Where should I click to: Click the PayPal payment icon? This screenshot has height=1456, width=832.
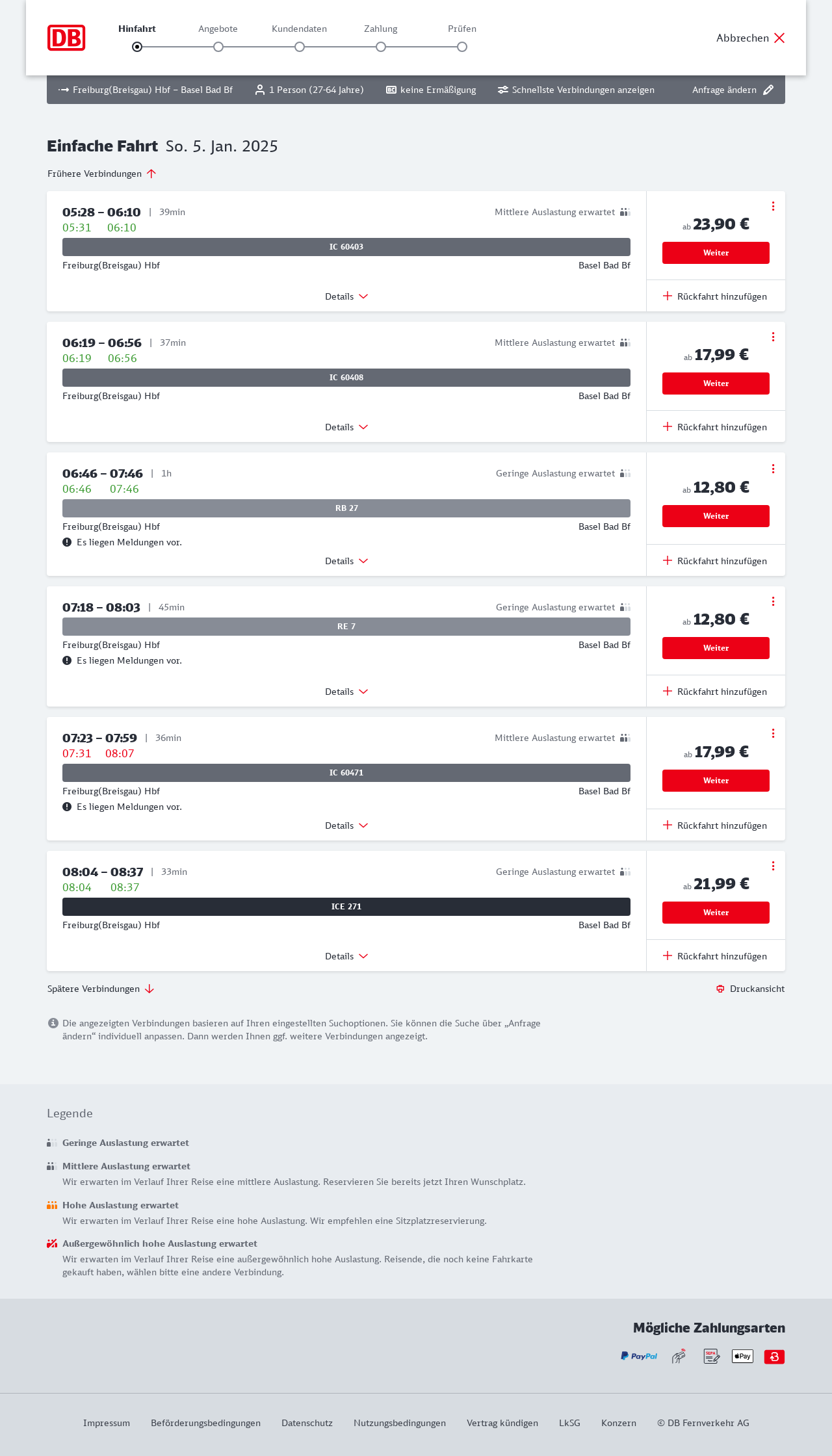[639, 1356]
